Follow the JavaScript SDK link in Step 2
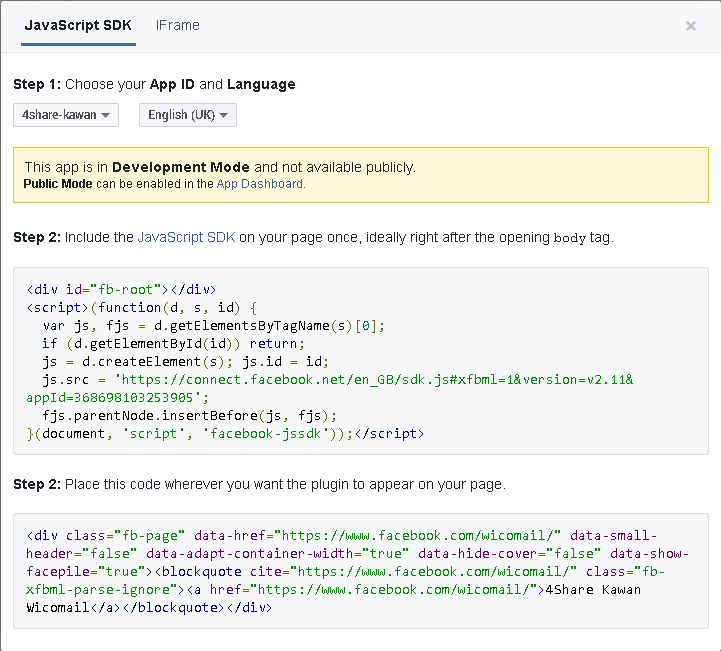The width and height of the screenshot is (721, 651). coord(185,237)
